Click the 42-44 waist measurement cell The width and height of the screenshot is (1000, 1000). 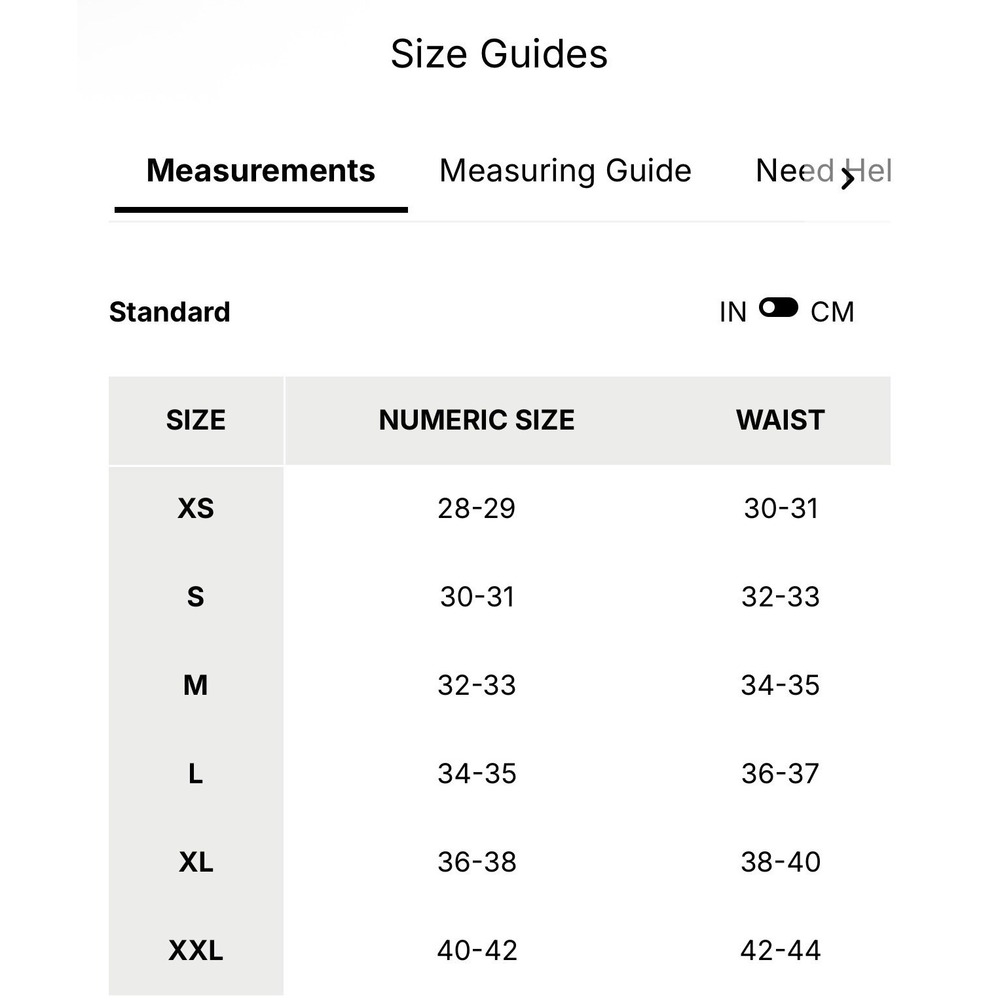pos(780,951)
